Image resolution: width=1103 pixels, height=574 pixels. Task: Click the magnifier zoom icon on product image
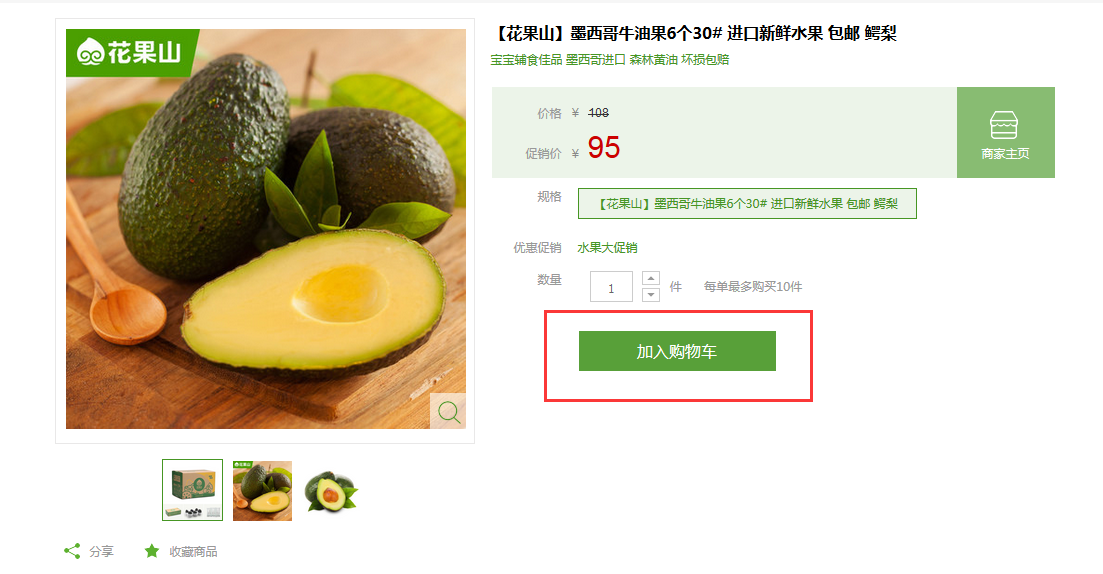448,412
